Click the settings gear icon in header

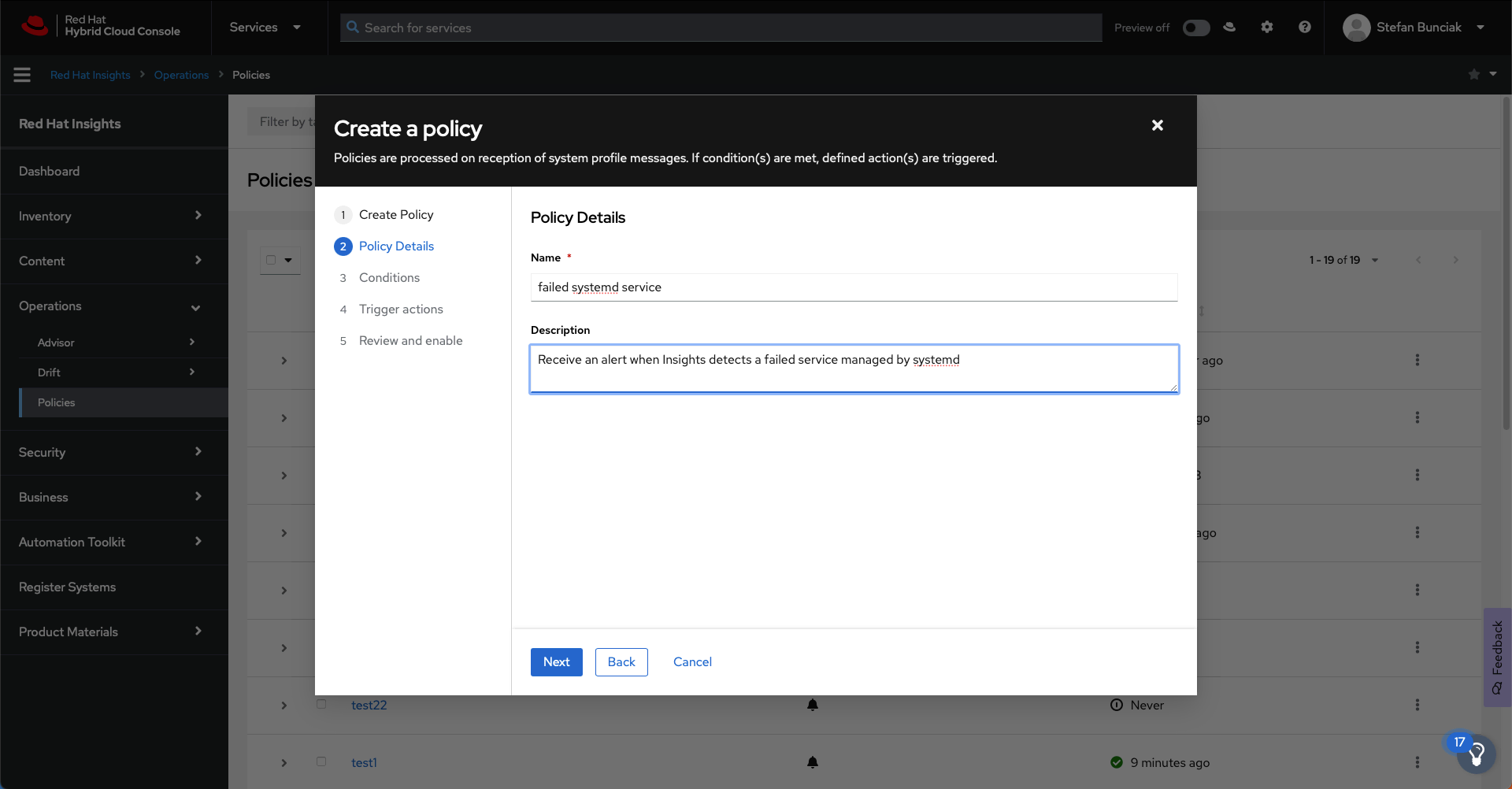(1266, 28)
